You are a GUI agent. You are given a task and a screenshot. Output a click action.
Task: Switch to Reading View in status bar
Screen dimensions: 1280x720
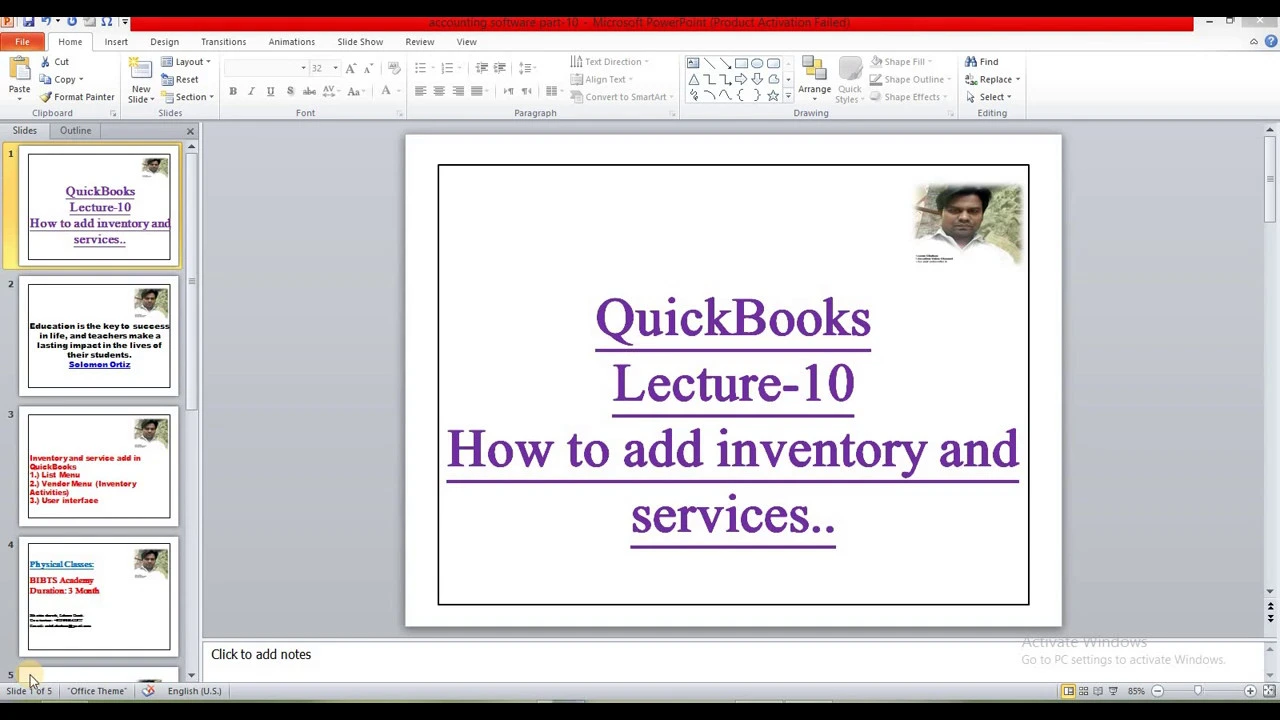(1098, 691)
